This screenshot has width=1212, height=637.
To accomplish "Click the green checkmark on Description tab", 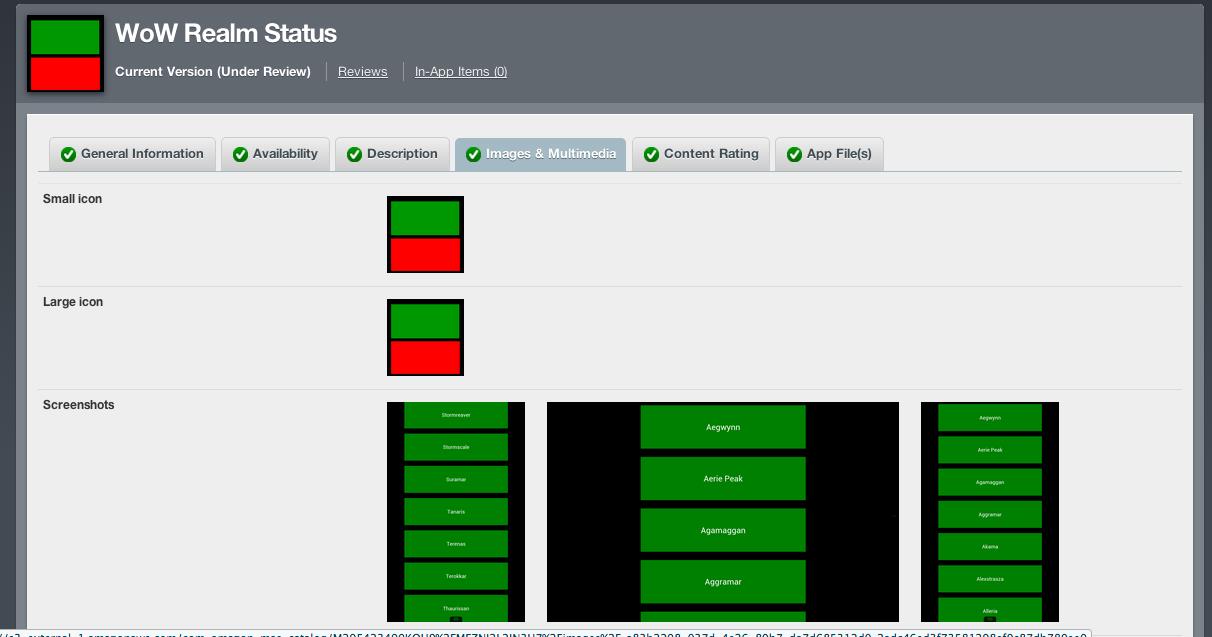I will [x=354, y=154].
